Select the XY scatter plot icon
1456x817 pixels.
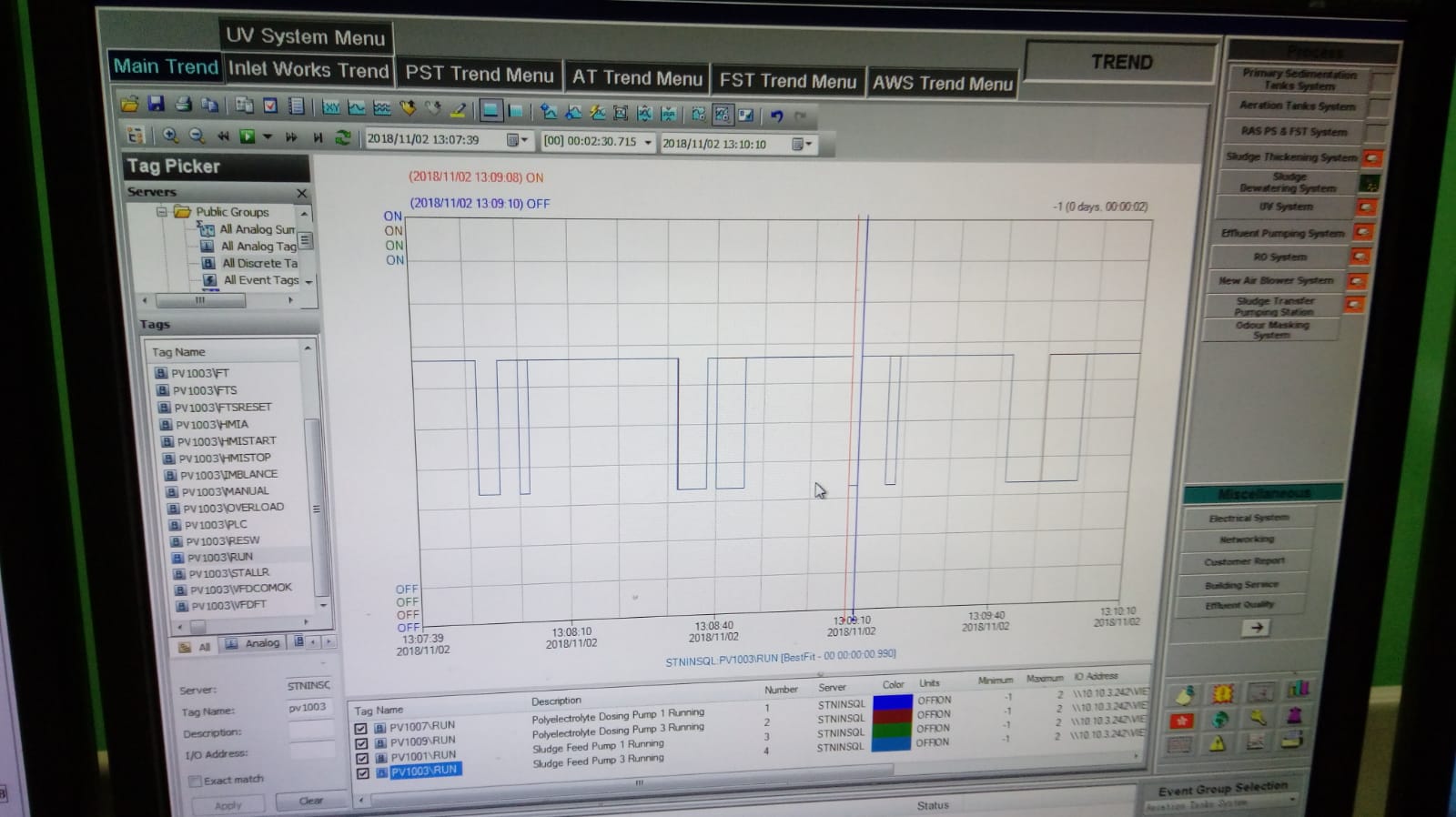(x=330, y=107)
